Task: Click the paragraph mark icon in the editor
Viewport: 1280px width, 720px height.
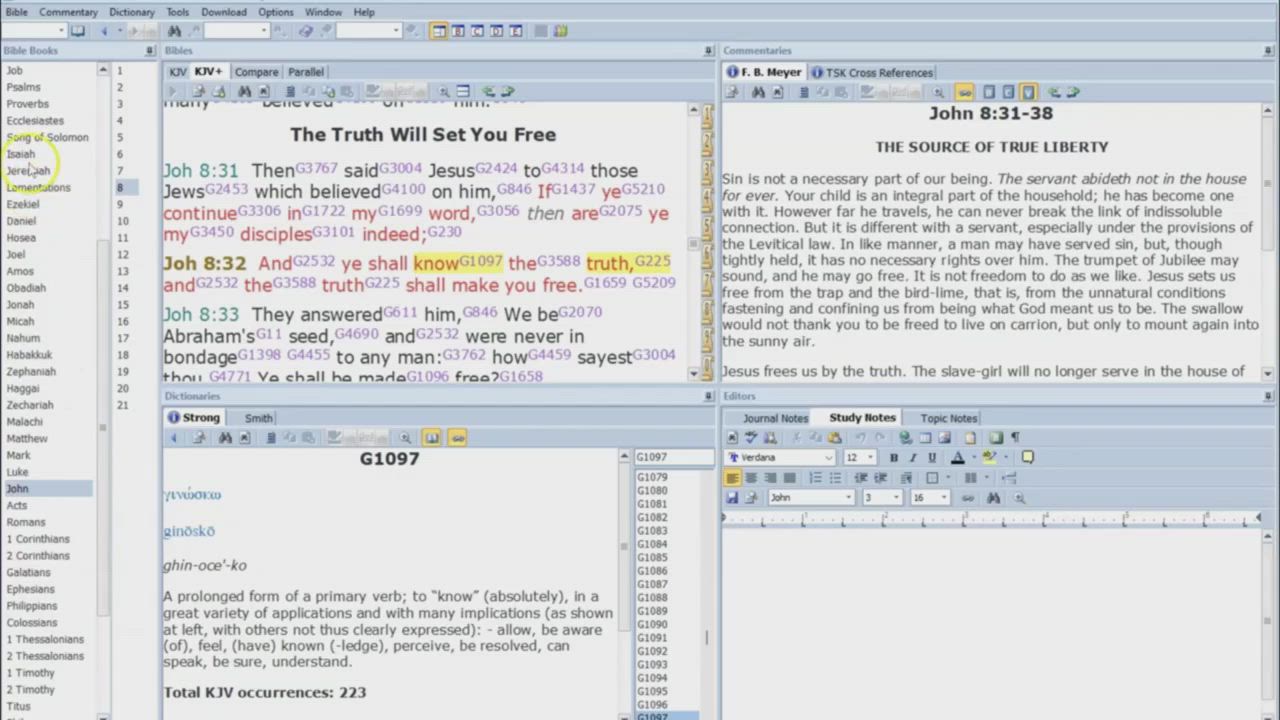Action: [1015, 438]
